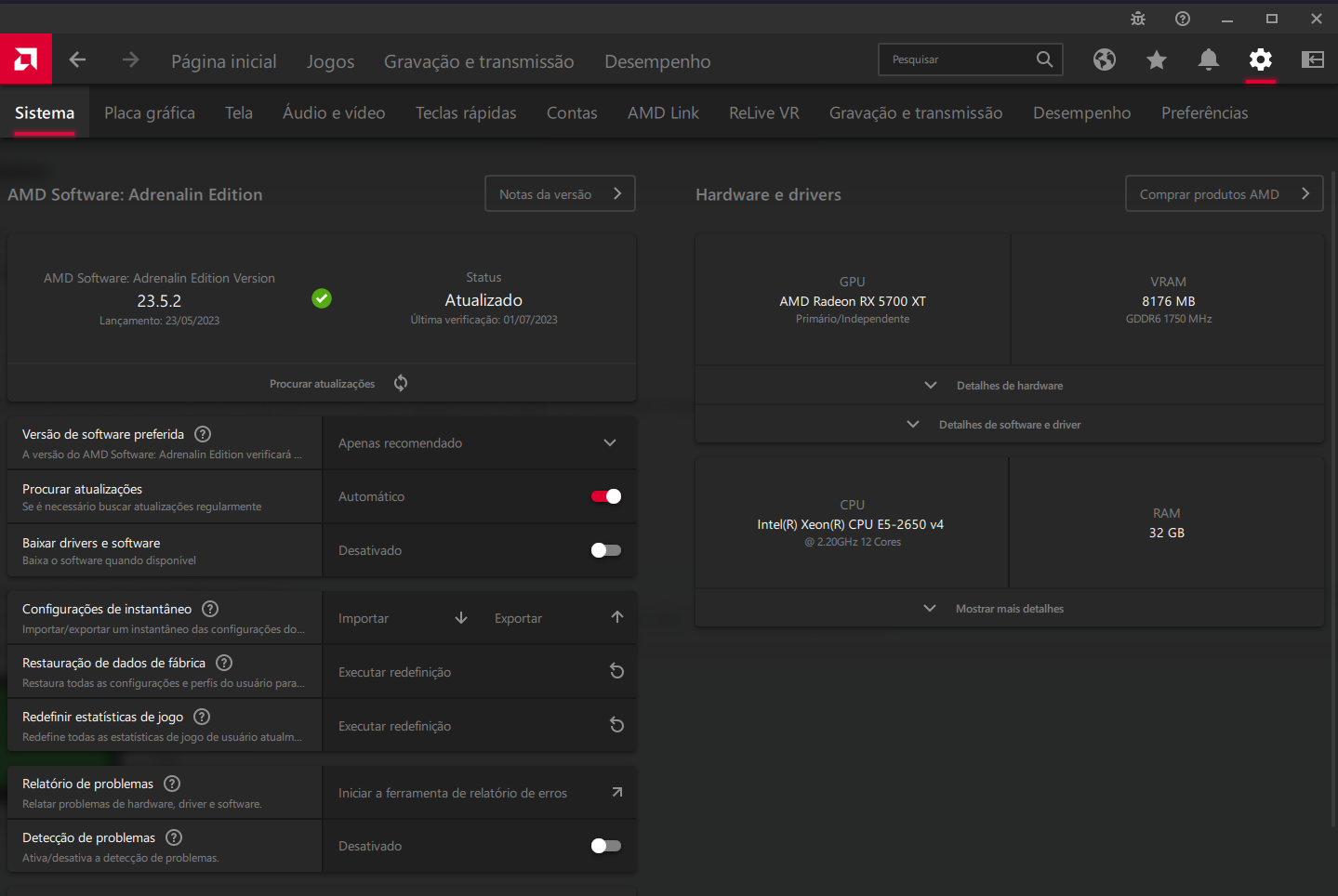This screenshot has width=1338, height=896.
Task: Open notifications bell icon
Action: (x=1209, y=59)
